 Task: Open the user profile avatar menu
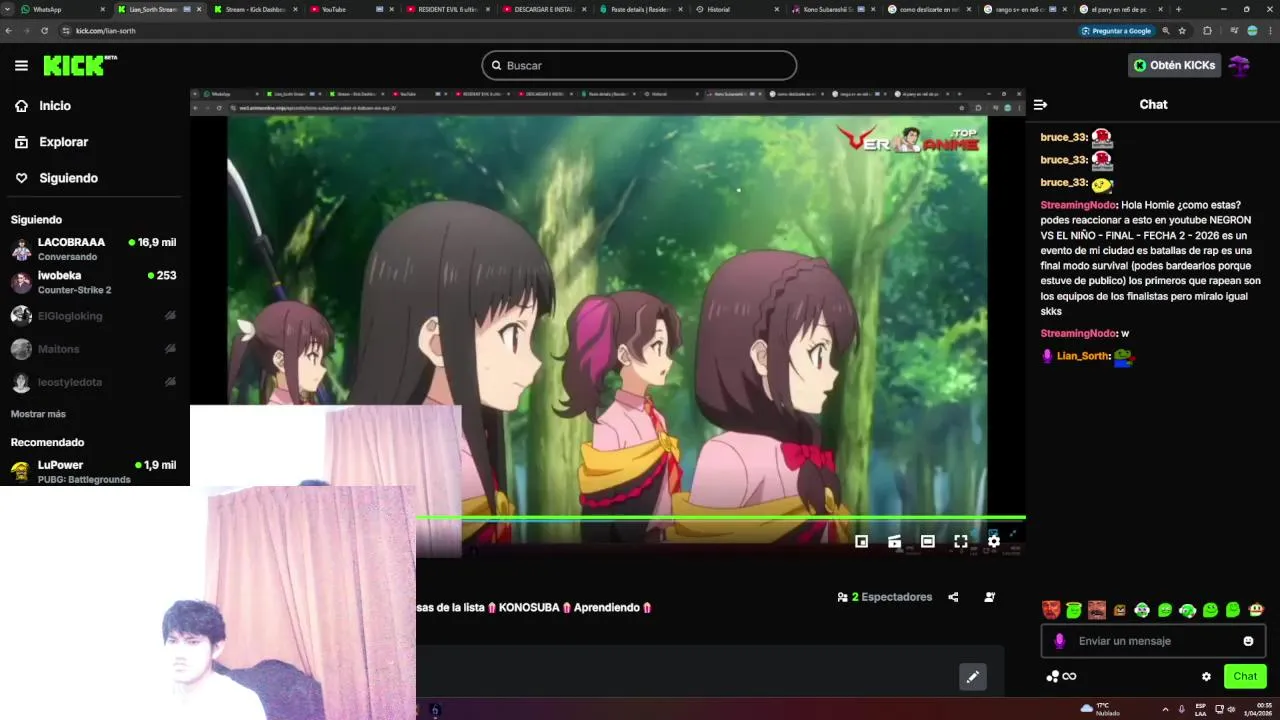coord(1240,66)
